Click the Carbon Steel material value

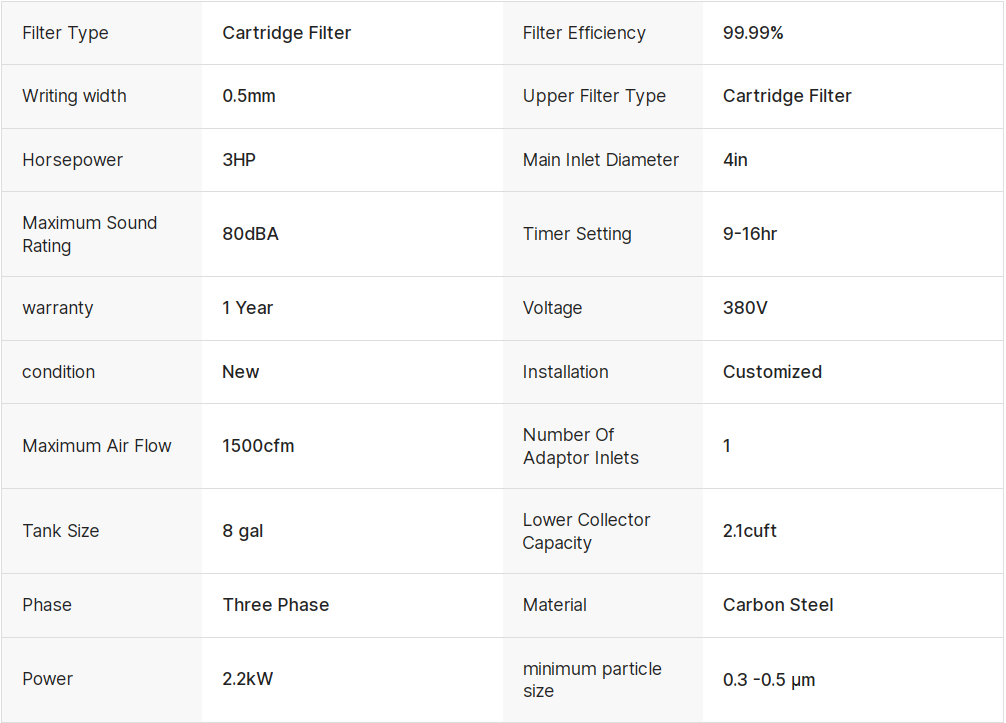click(778, 605)
